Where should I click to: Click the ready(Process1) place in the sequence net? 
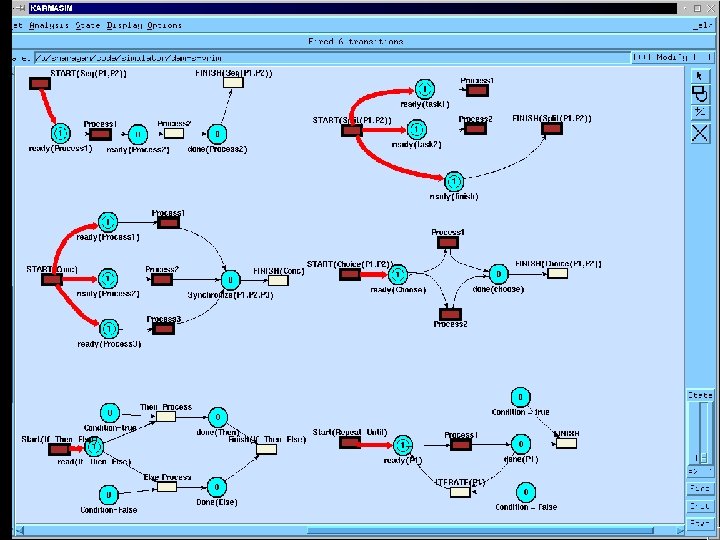60,134
